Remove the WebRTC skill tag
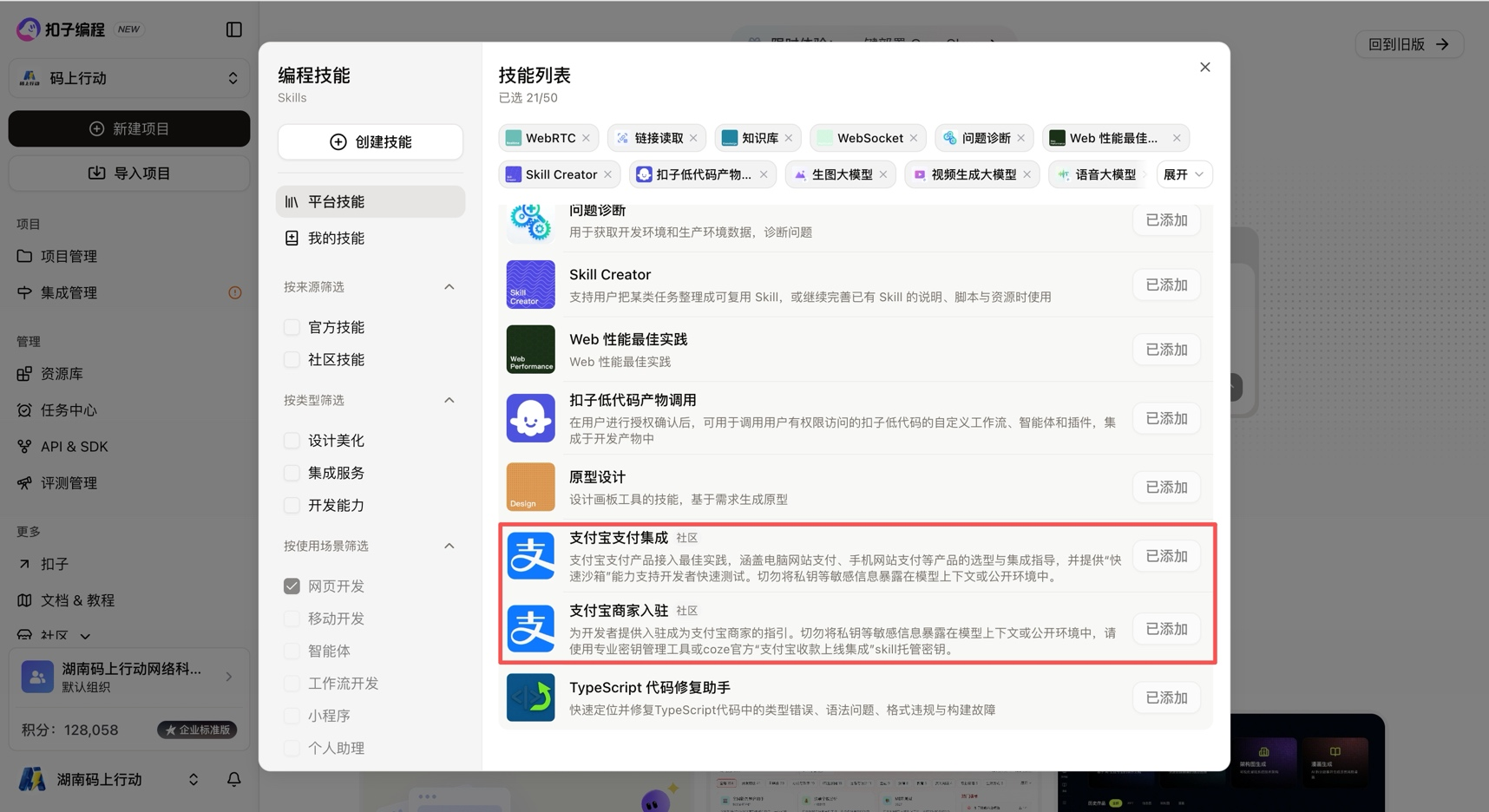The height and width of the screenshot is (812, 1489). [587, 138]
